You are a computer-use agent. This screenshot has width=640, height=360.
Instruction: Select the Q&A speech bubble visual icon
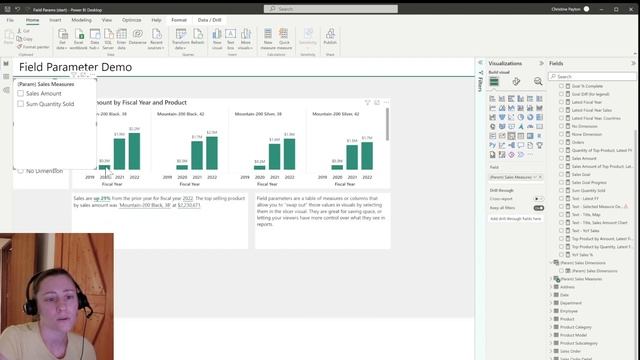click(521, 145)
